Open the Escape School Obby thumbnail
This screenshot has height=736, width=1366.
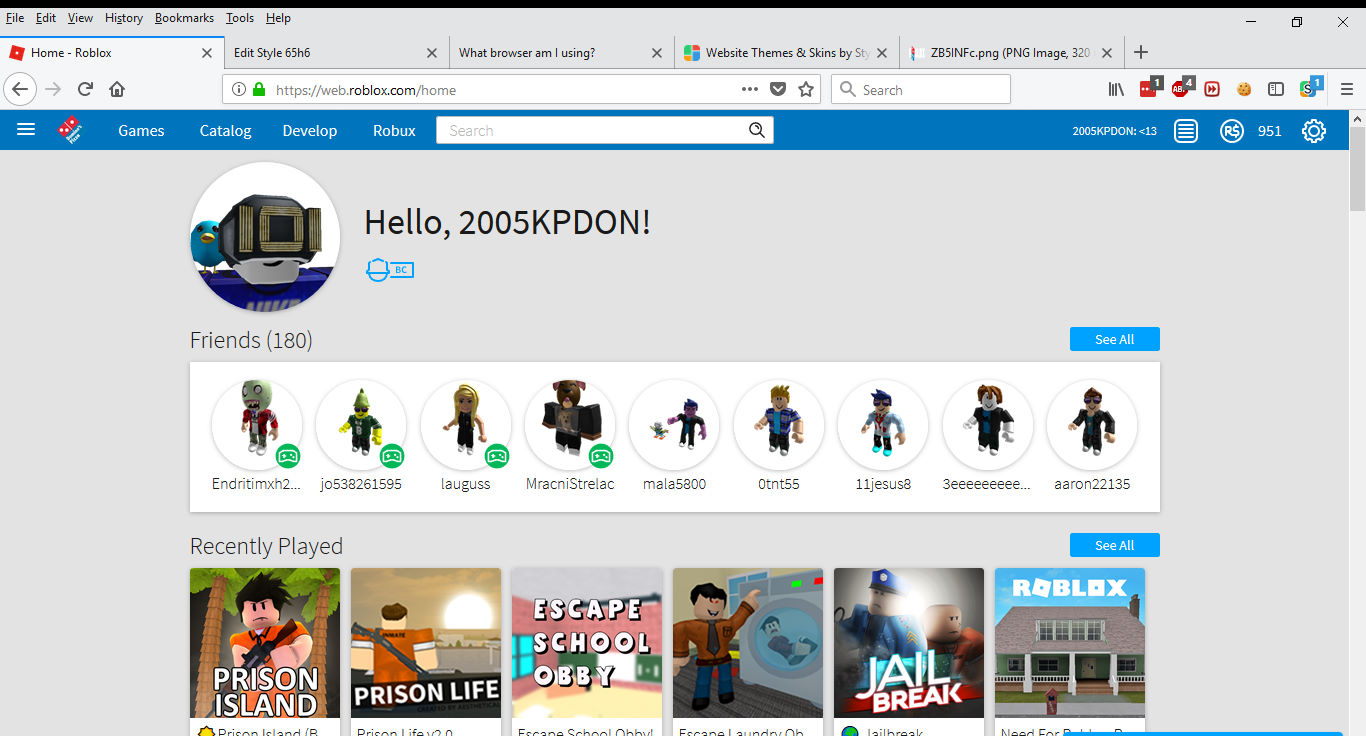click(587, 643)
